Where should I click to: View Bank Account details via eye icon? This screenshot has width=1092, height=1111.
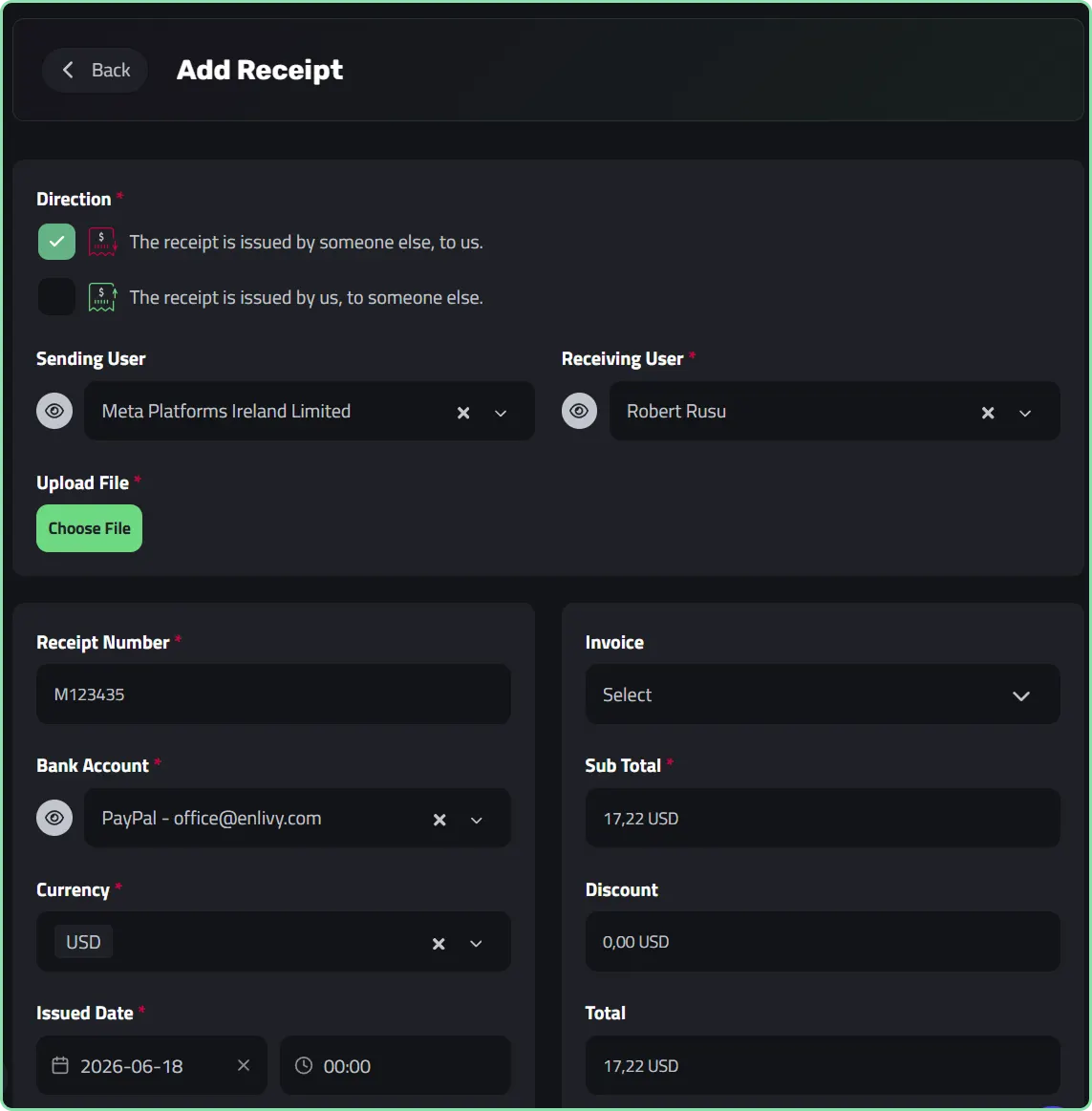pyautogui.click(x=54, y=818)
